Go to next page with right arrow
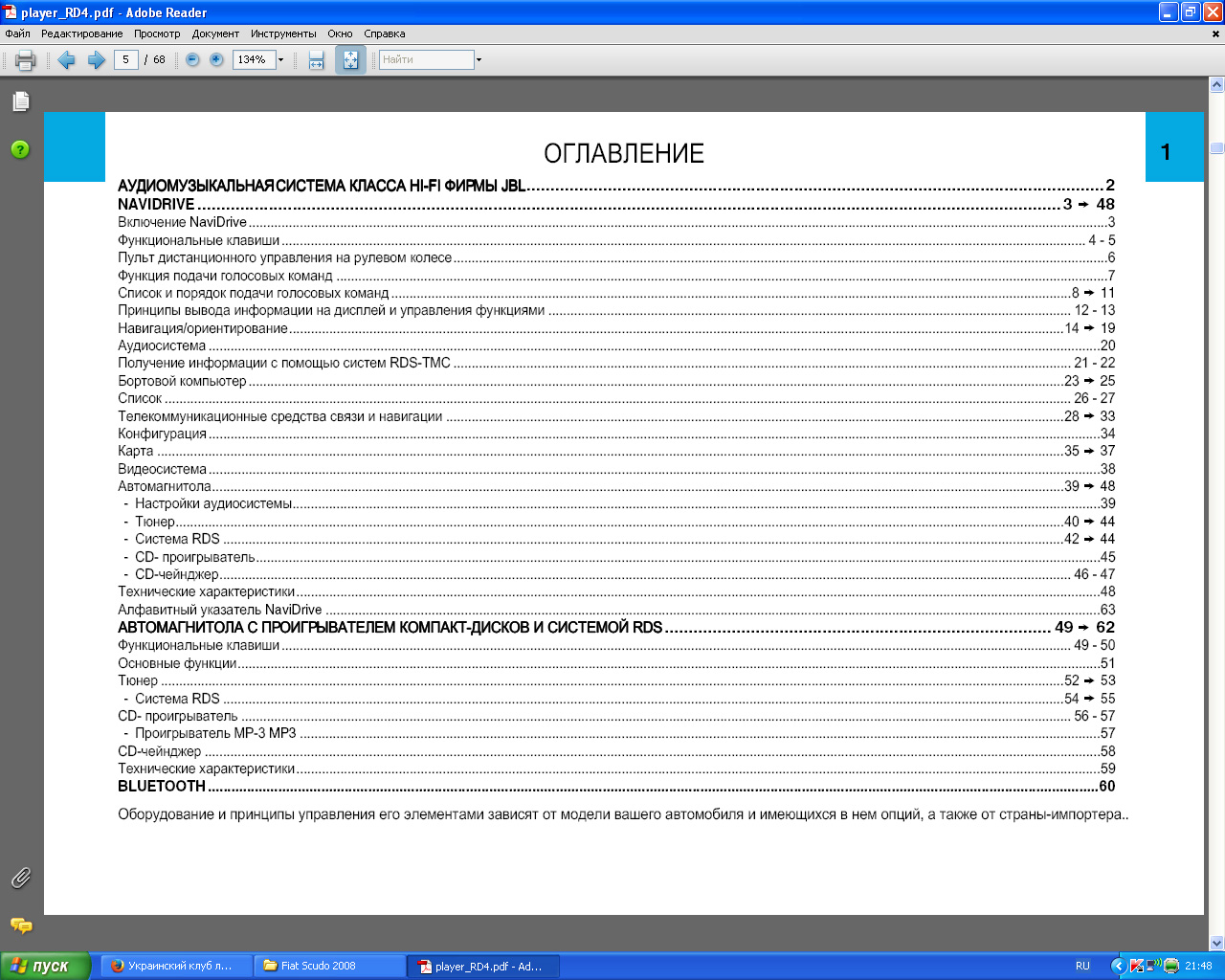The width and height of the screenshot is (1225, 980). [96, 60]
